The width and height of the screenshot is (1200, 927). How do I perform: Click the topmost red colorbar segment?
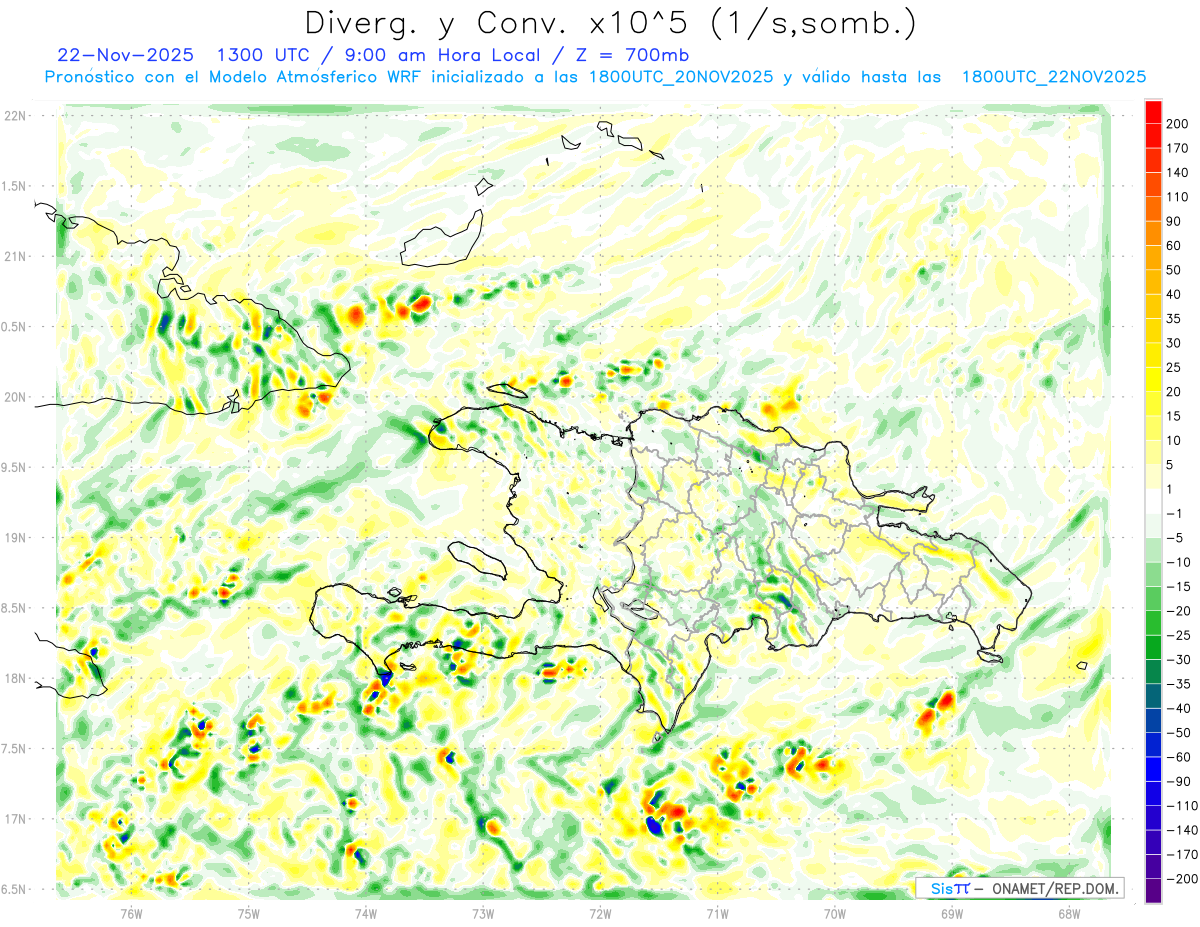tap(1153, 112)
